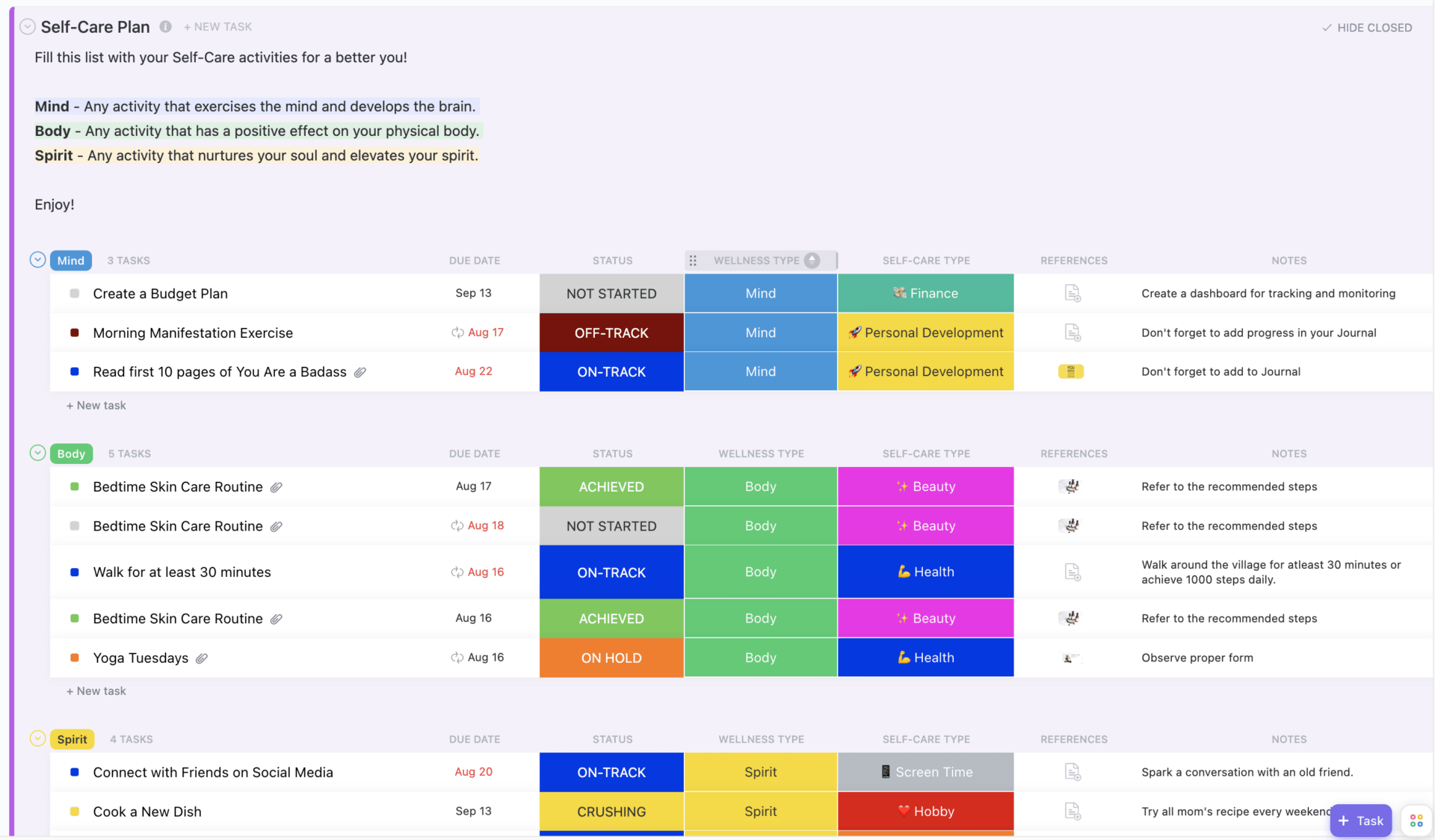Screen dimensions: 1435x840
Task: Click the OFF-TRACK status badge for Morning Manifestation
Action: [x=611, y=332]
